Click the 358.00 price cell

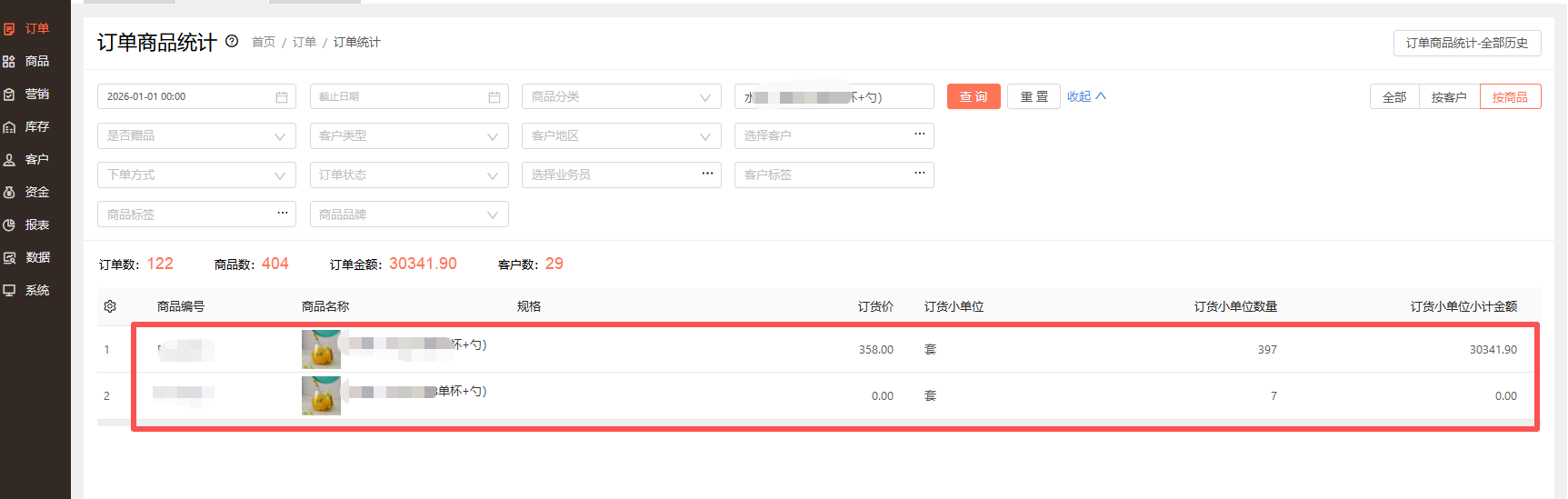(x=876, y=350)
